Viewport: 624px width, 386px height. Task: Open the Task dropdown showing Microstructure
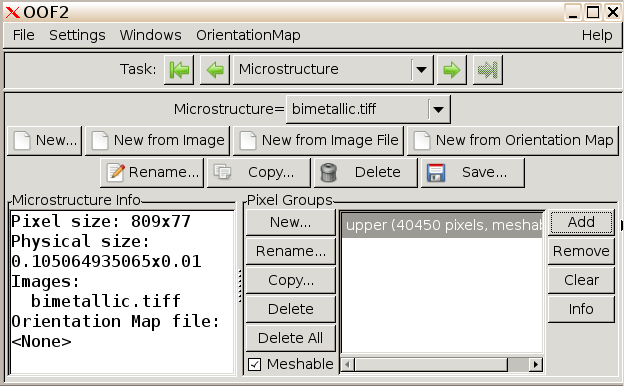click(x=333, y=70)
